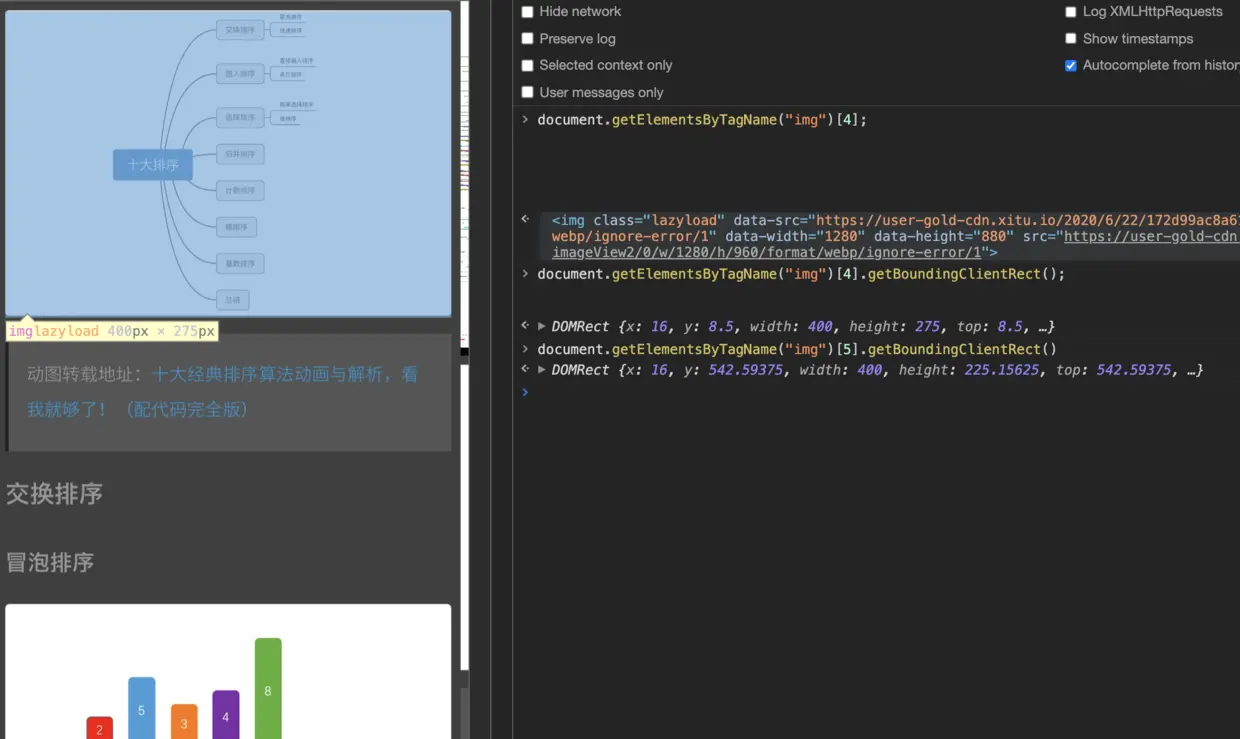Click the img[4].getBoundingClientRect(); command line
Image resolution: width=1240 pixels, height=739 pixels.
(801, 274)
